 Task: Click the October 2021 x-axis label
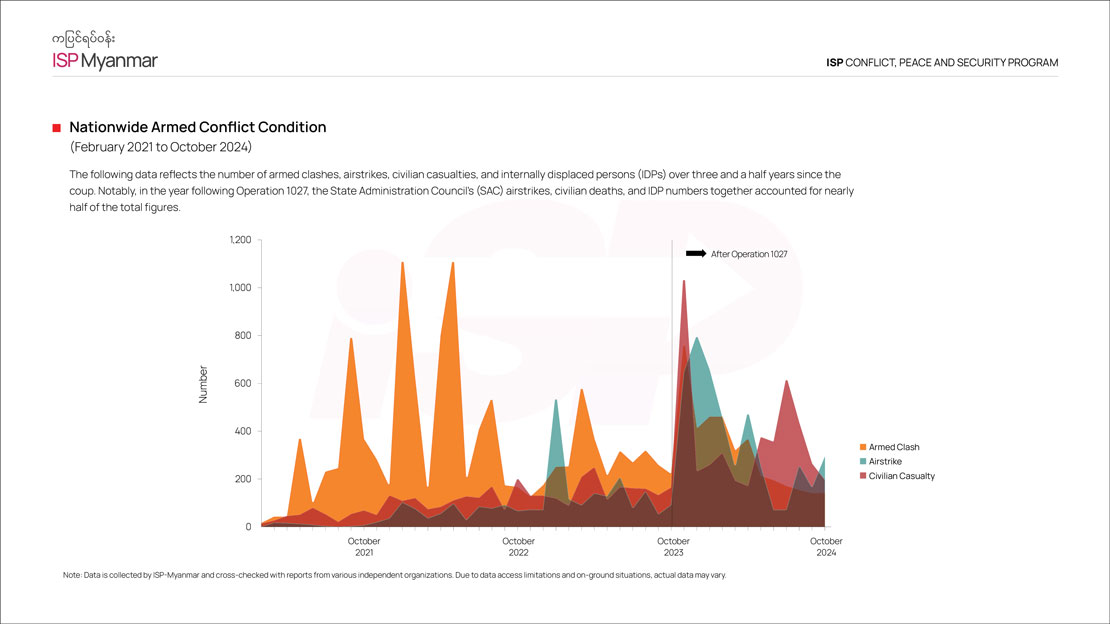364,546
